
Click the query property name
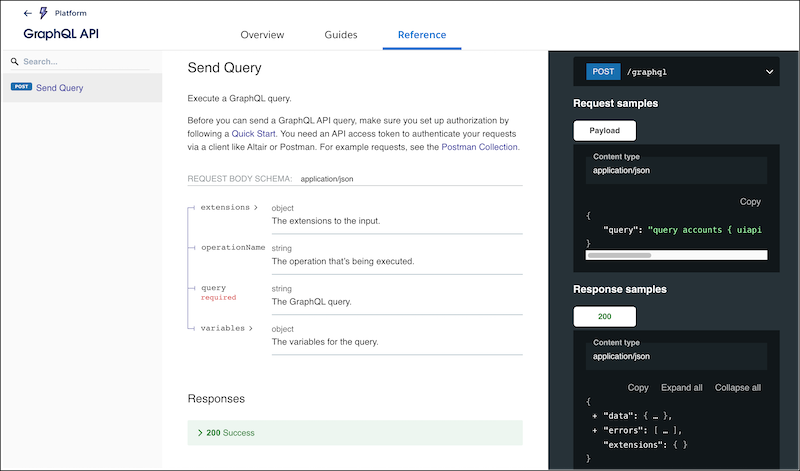(x=213, y=288)
